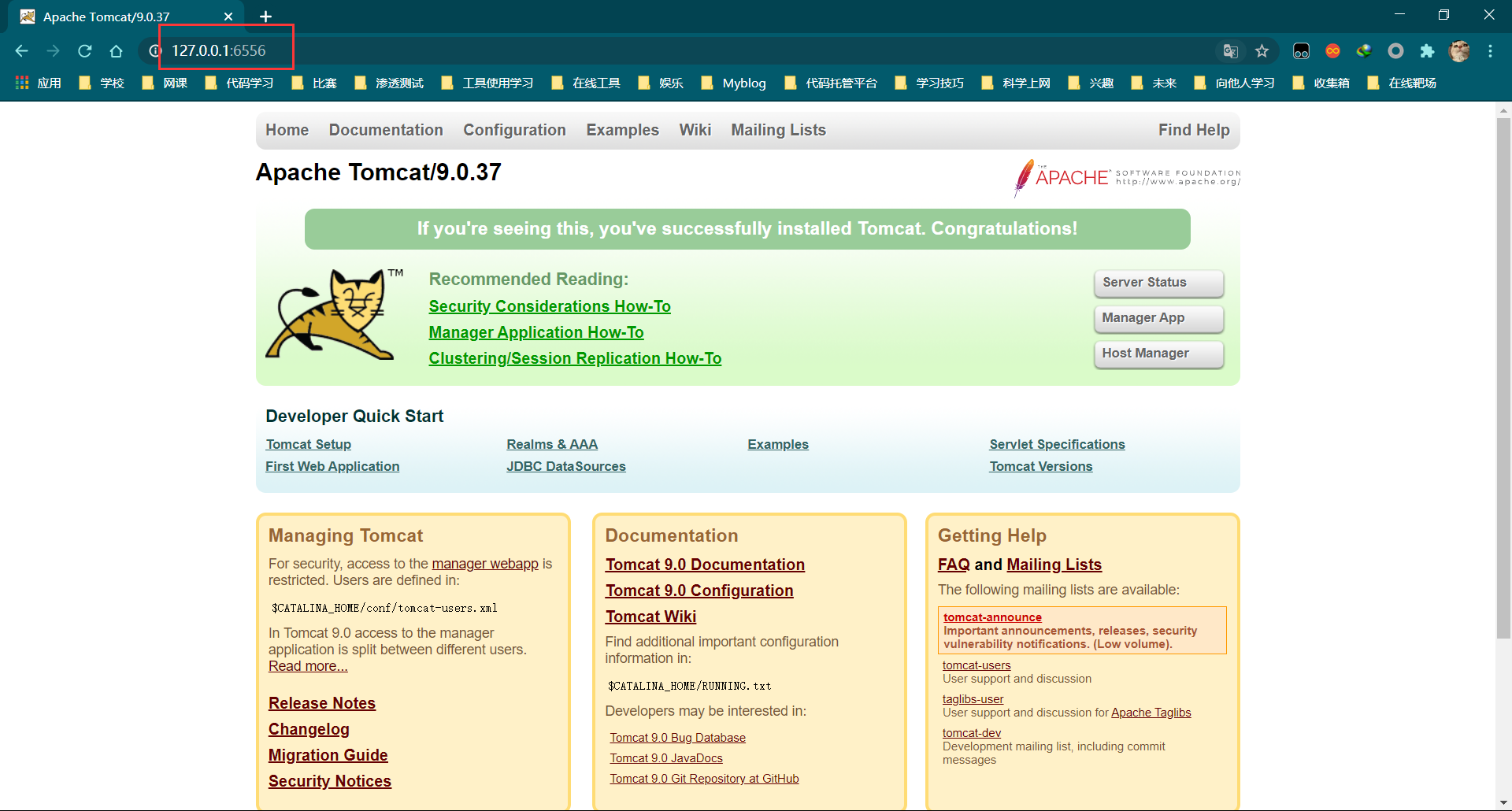Click the browser forward arrow
The image size is (1512, 811).
[53, 51]
